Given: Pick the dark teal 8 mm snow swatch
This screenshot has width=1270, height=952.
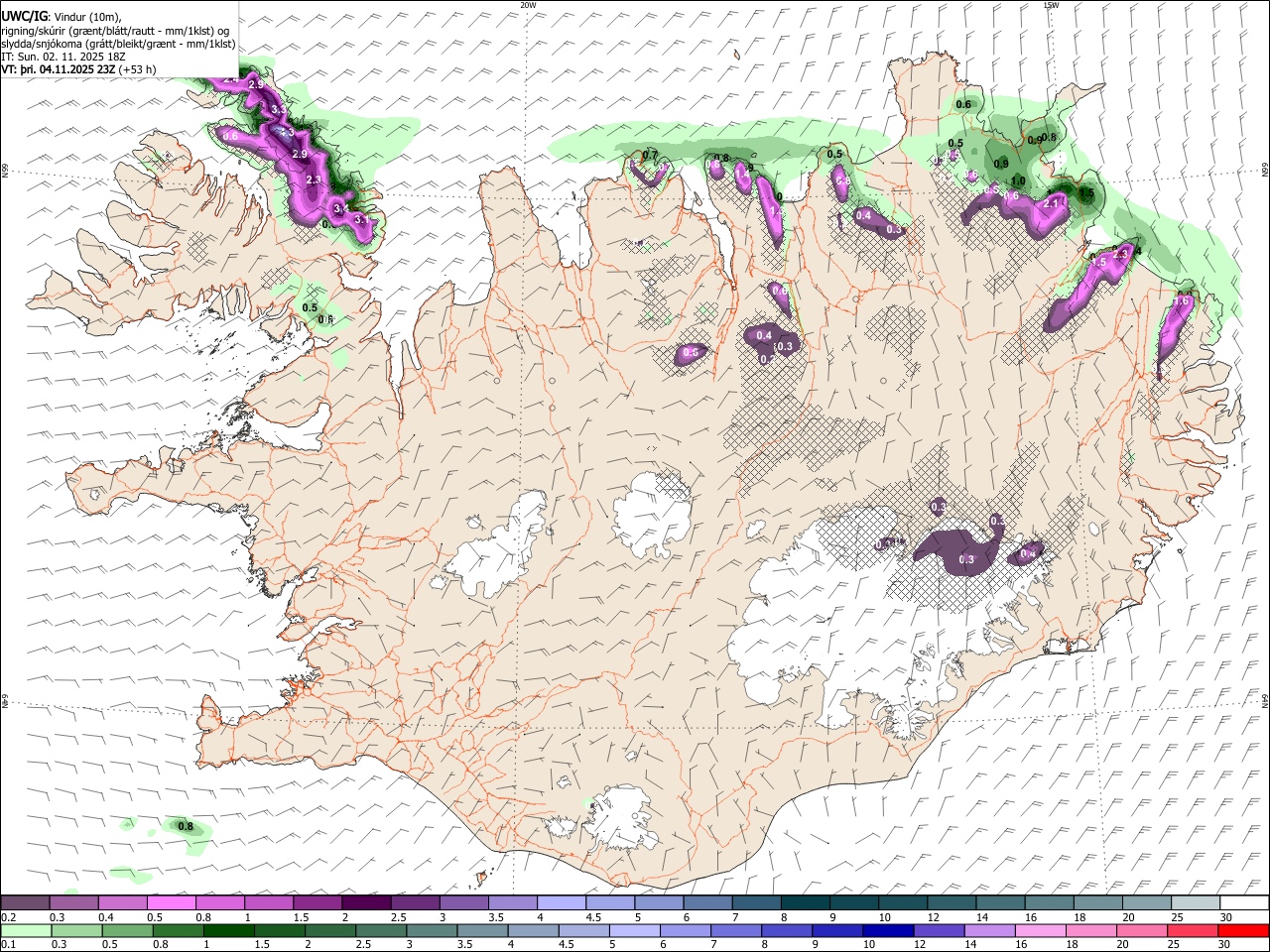Looking at the screenshot, I should [805, 902].
